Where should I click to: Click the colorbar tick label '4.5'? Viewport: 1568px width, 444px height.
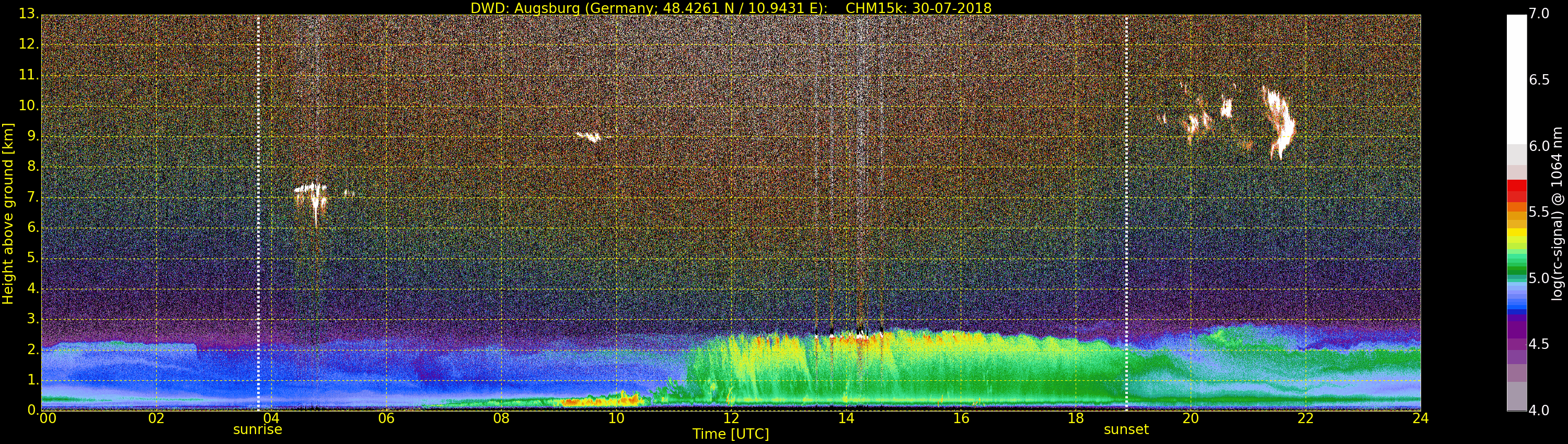coord(1539,344)
